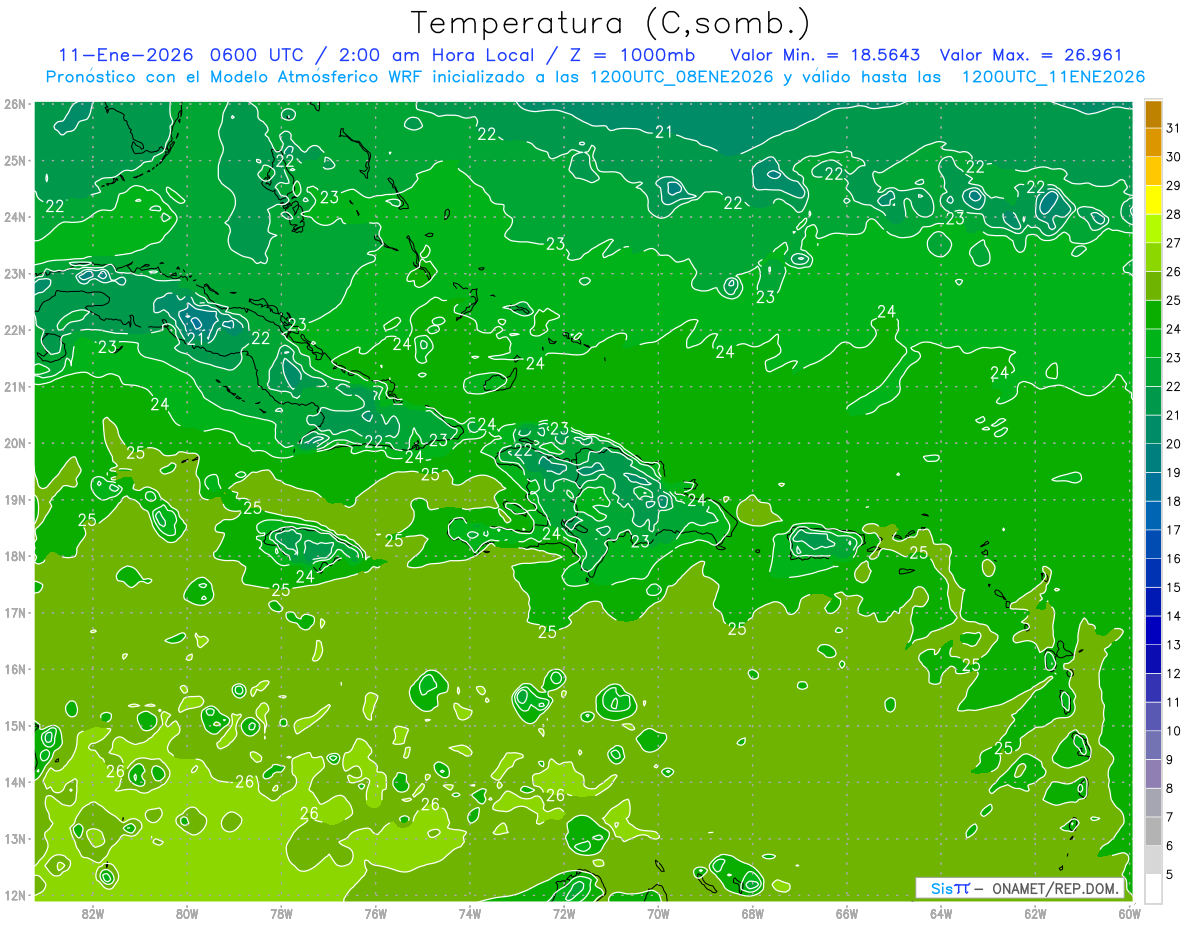This screenshot has width=1200, height=927.
Task: Click the 68W longitude axis label
Action: [x=752, y=914]
